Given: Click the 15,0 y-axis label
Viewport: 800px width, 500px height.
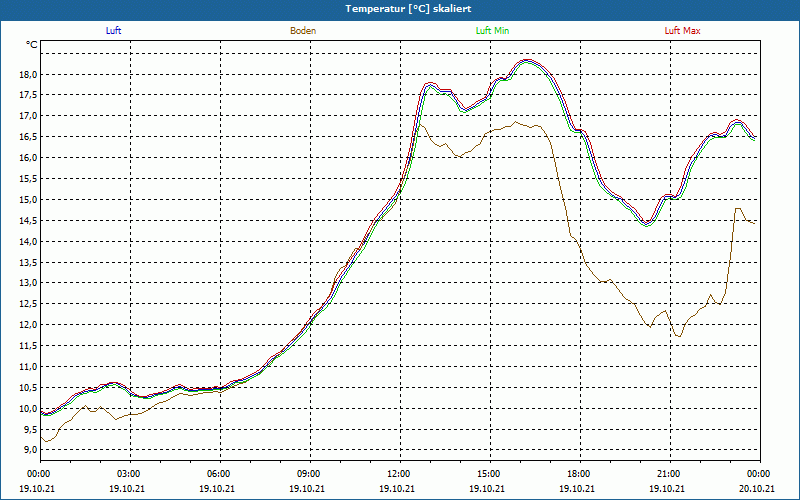Looking at the screenshot, I should (x=29, y=199).
